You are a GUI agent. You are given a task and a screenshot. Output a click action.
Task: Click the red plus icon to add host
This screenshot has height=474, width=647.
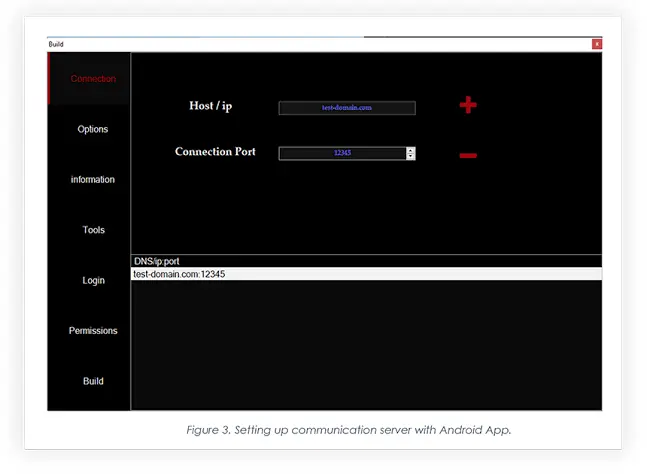tap(468, 105)
